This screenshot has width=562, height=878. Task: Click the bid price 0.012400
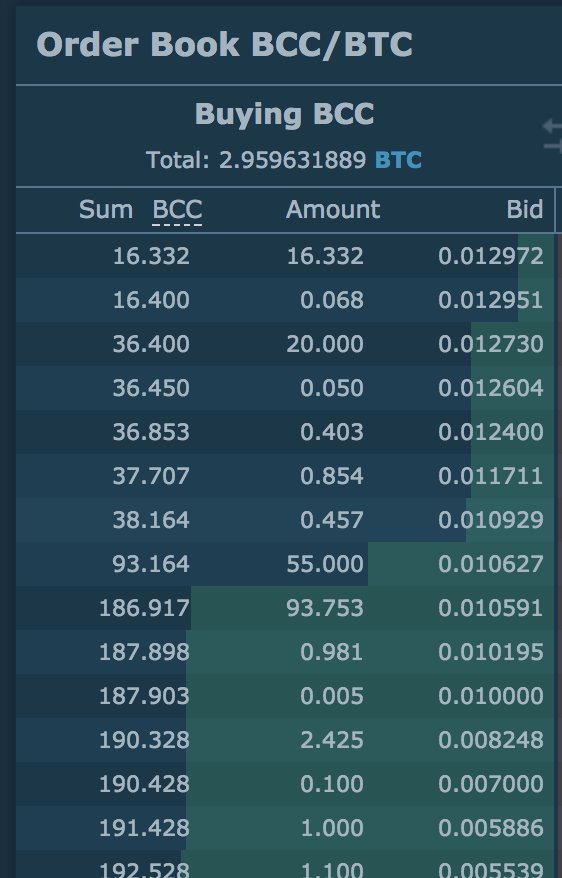pyautogui.click(x=490, y=432)
